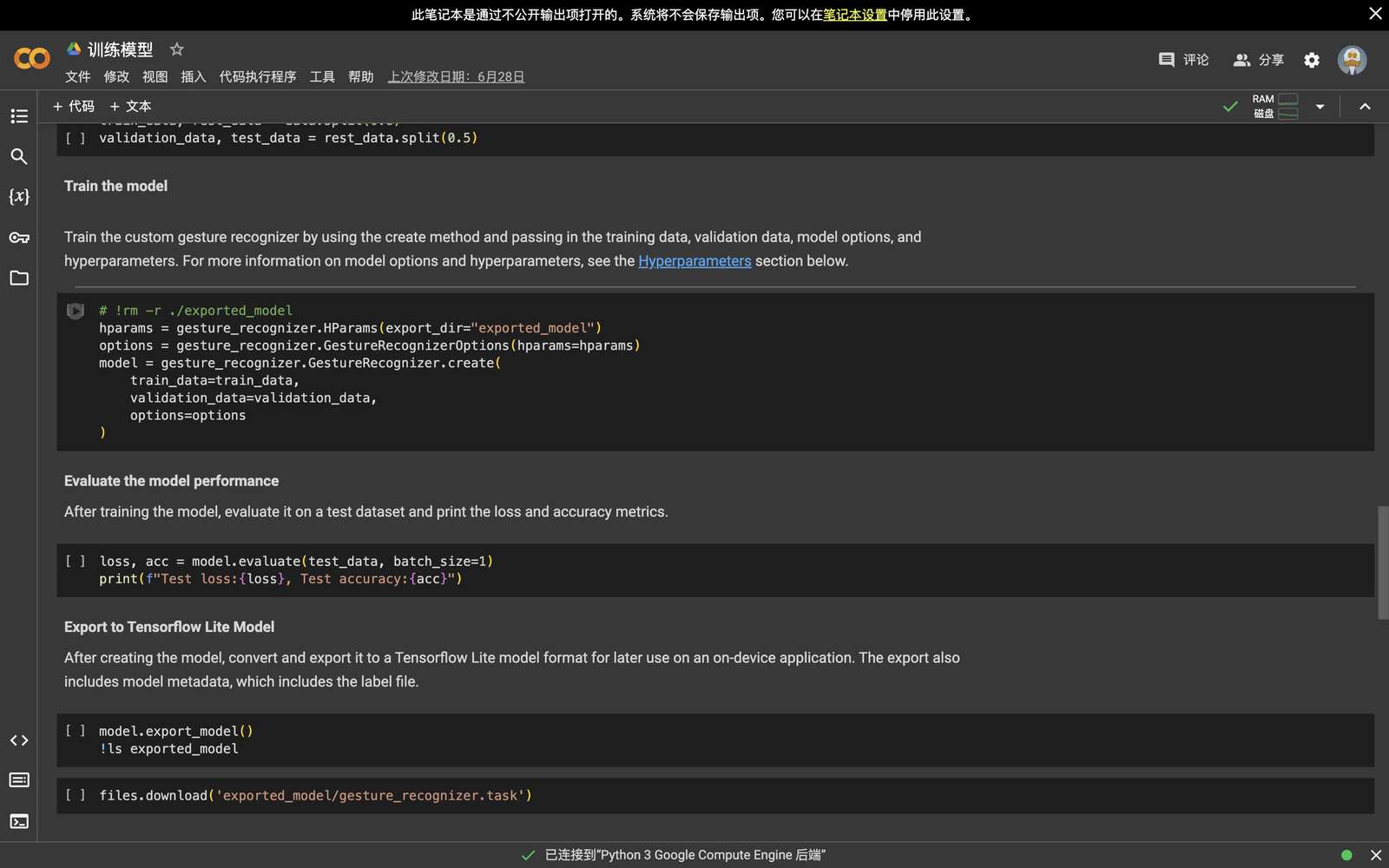1389x868 pixels.
Task: Open the secrets key icon panel
Action: click(19, 237)
